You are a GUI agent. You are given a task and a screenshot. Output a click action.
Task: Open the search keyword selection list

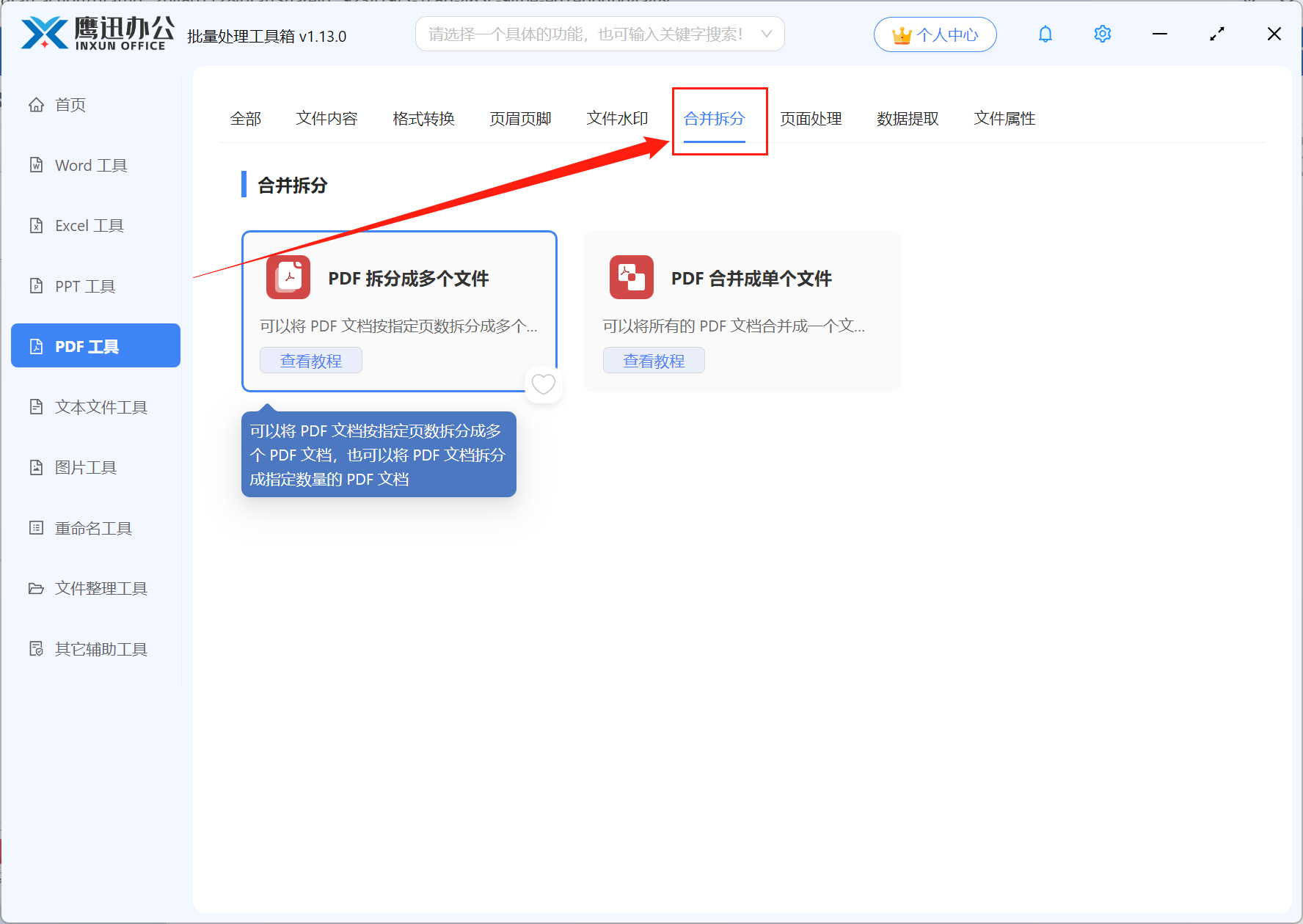point(766,34)
